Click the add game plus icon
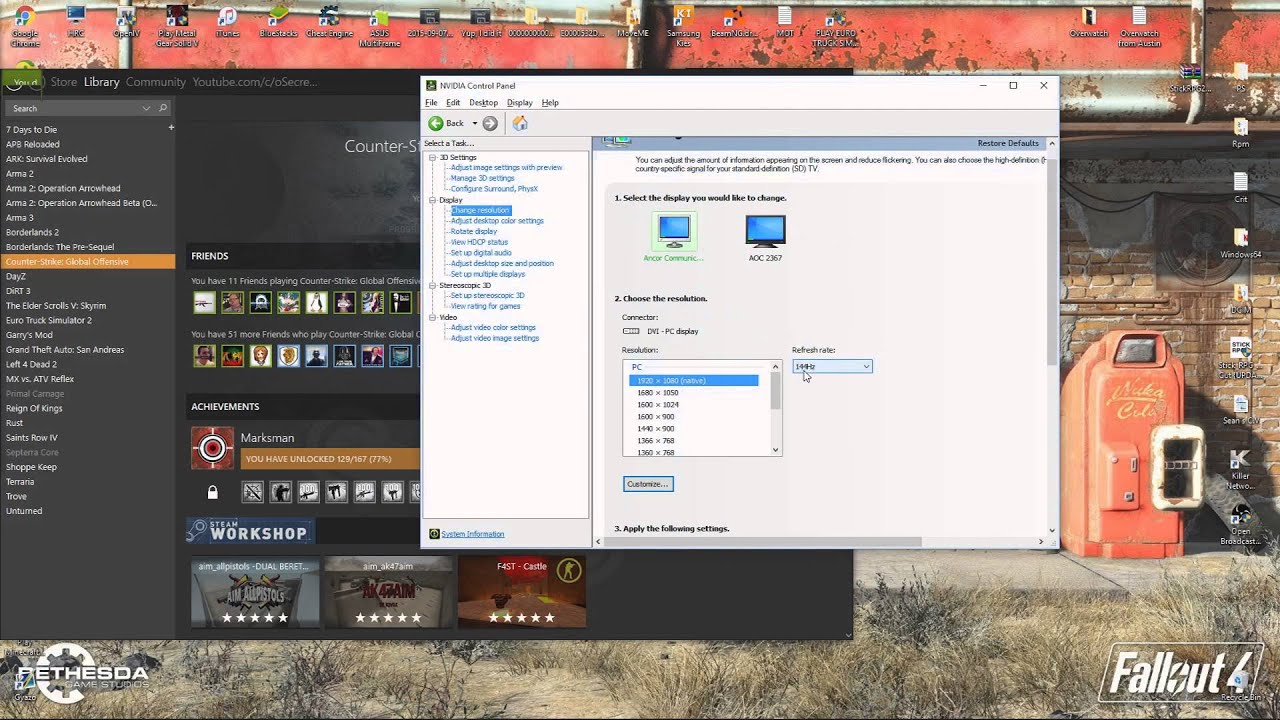The image size is (1280, 720). tap(171, 127)
